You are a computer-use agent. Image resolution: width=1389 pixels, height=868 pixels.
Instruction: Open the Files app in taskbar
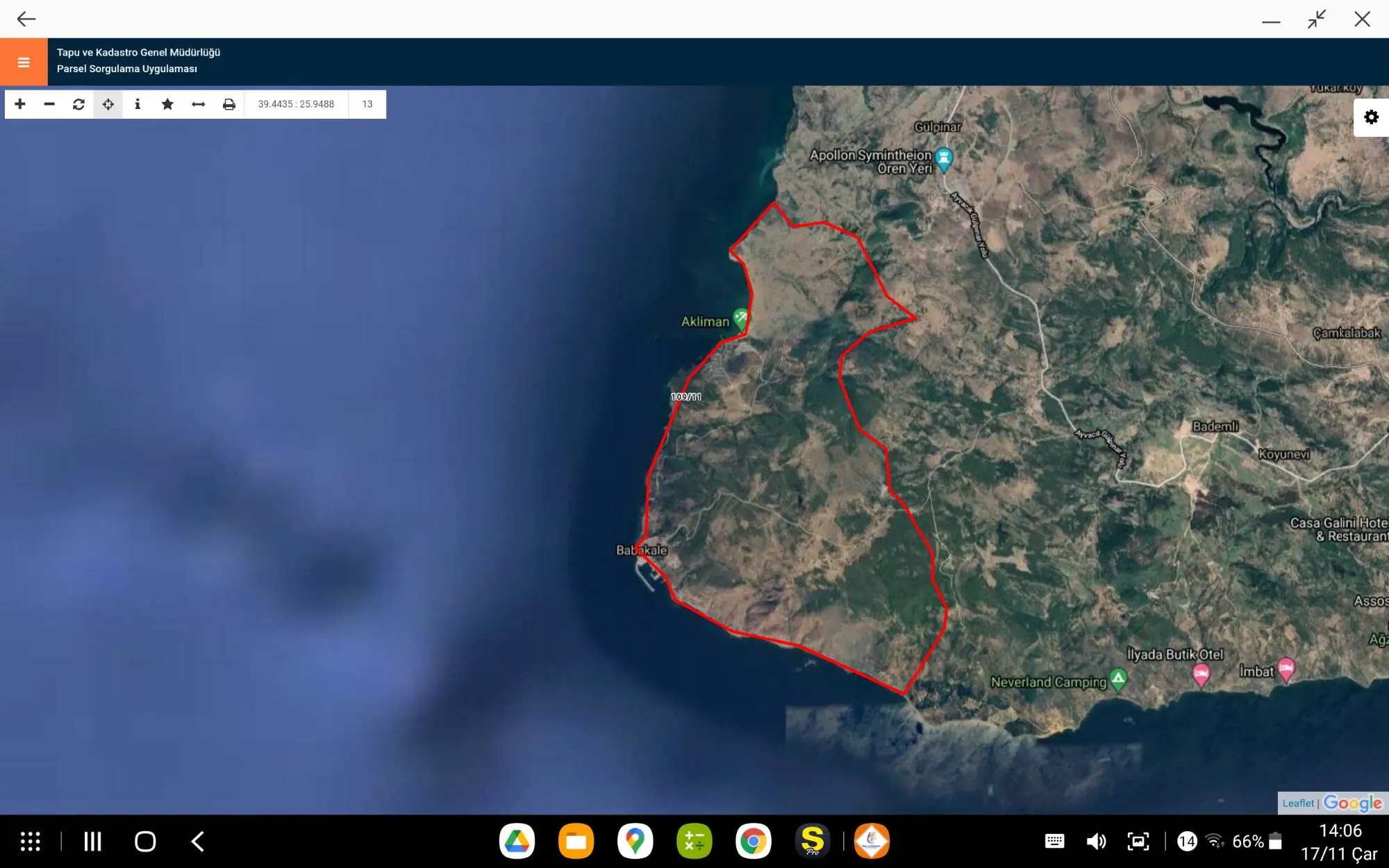tap(576, 841)
